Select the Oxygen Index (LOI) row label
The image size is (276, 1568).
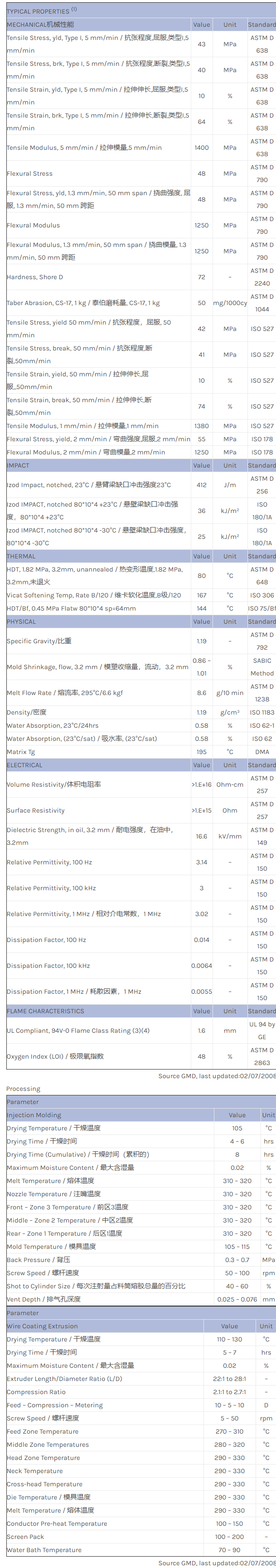click(55, 1056)
